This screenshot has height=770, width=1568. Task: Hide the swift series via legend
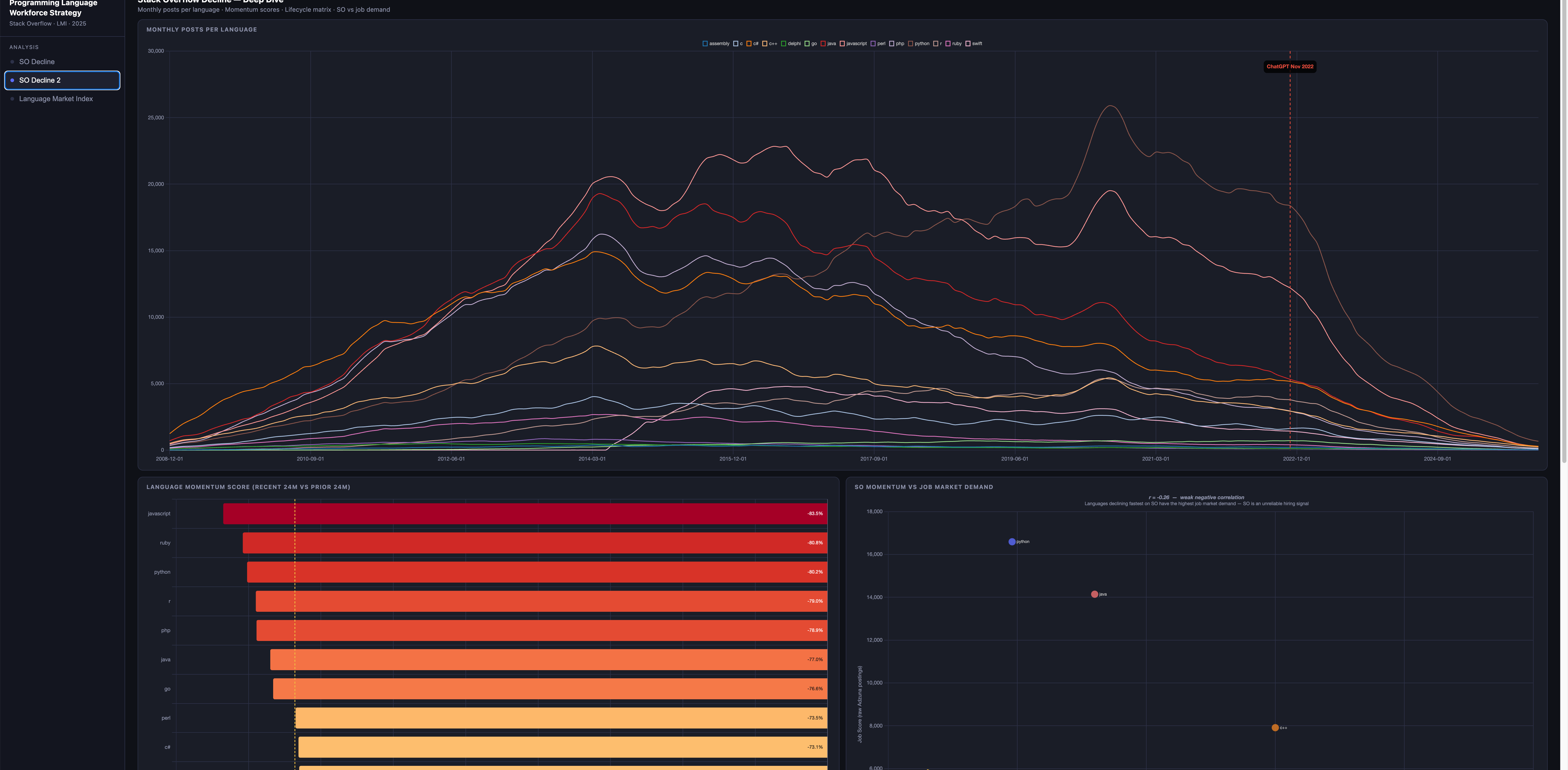click(x=974, y=44)
